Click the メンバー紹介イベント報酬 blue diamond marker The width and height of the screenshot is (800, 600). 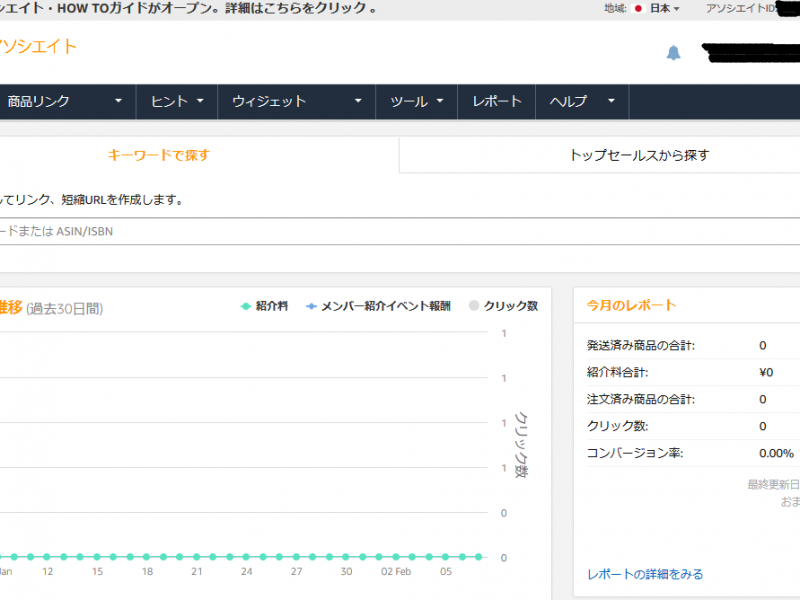pos(311,306)
